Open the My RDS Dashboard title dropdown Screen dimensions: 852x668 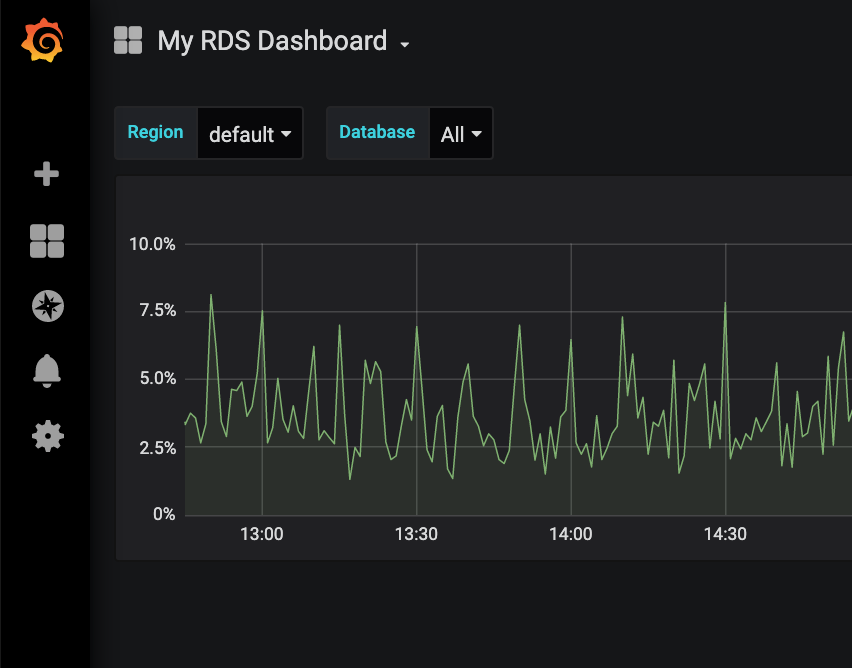click(x=283, y=41)
